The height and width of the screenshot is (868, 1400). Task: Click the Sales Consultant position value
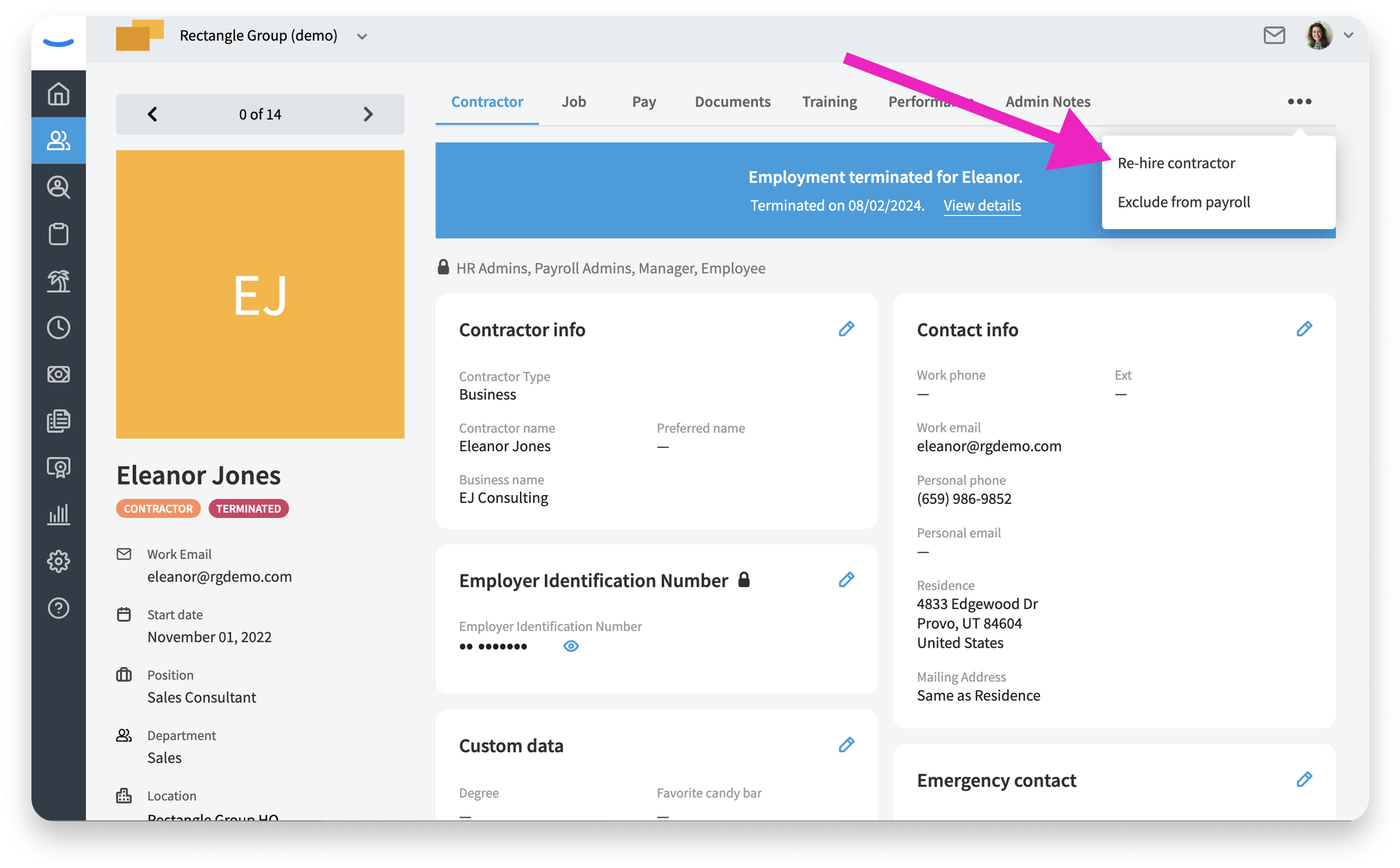pyautogui.click(x=202, y=697)
